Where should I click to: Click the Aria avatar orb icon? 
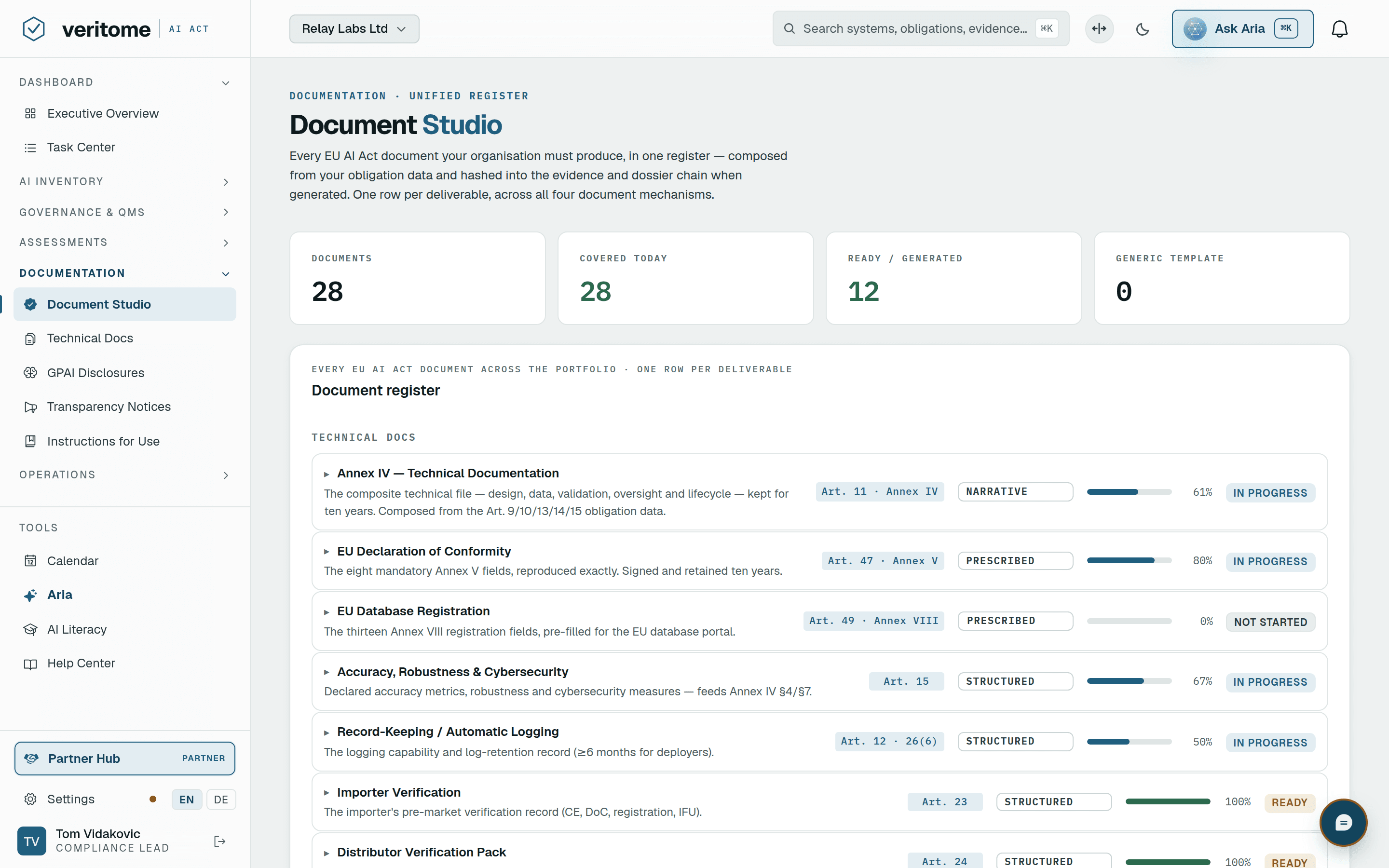[x=1195, y=29]
